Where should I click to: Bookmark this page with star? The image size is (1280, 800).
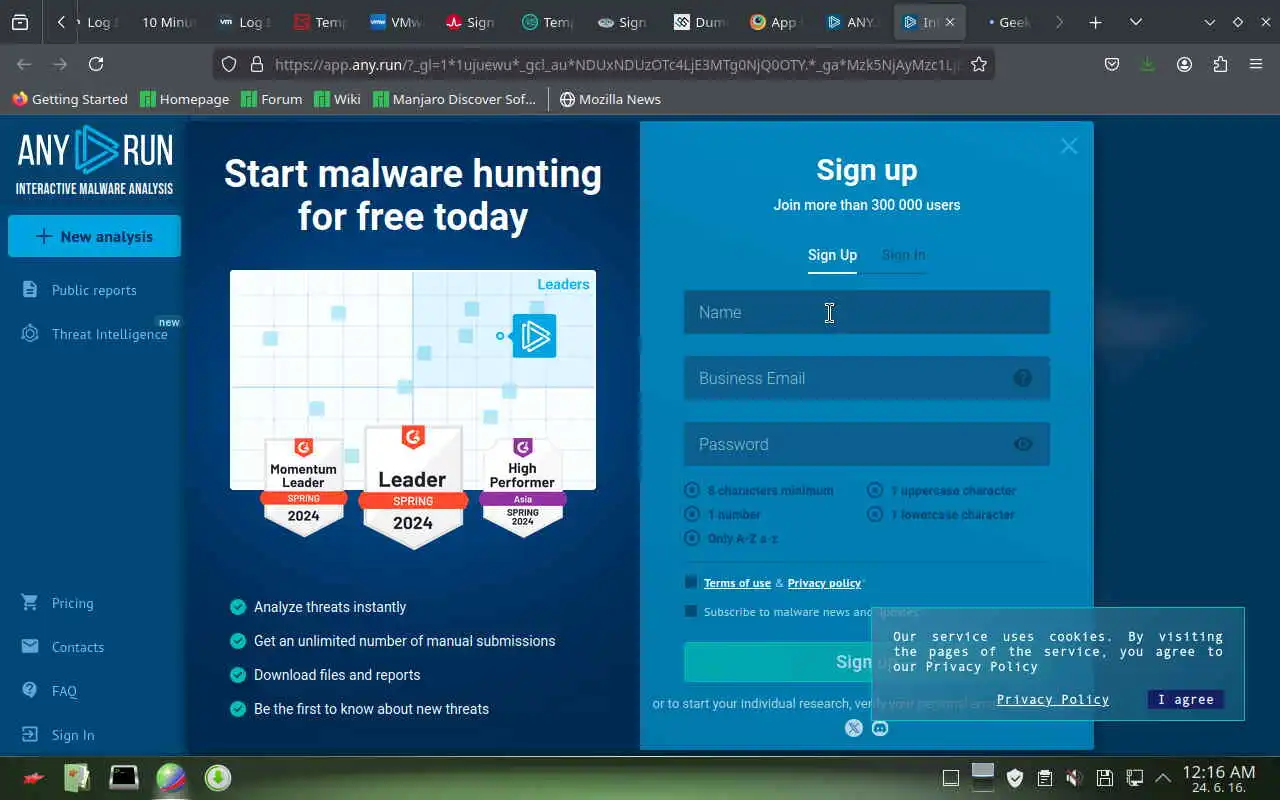[x=979, y=64]
